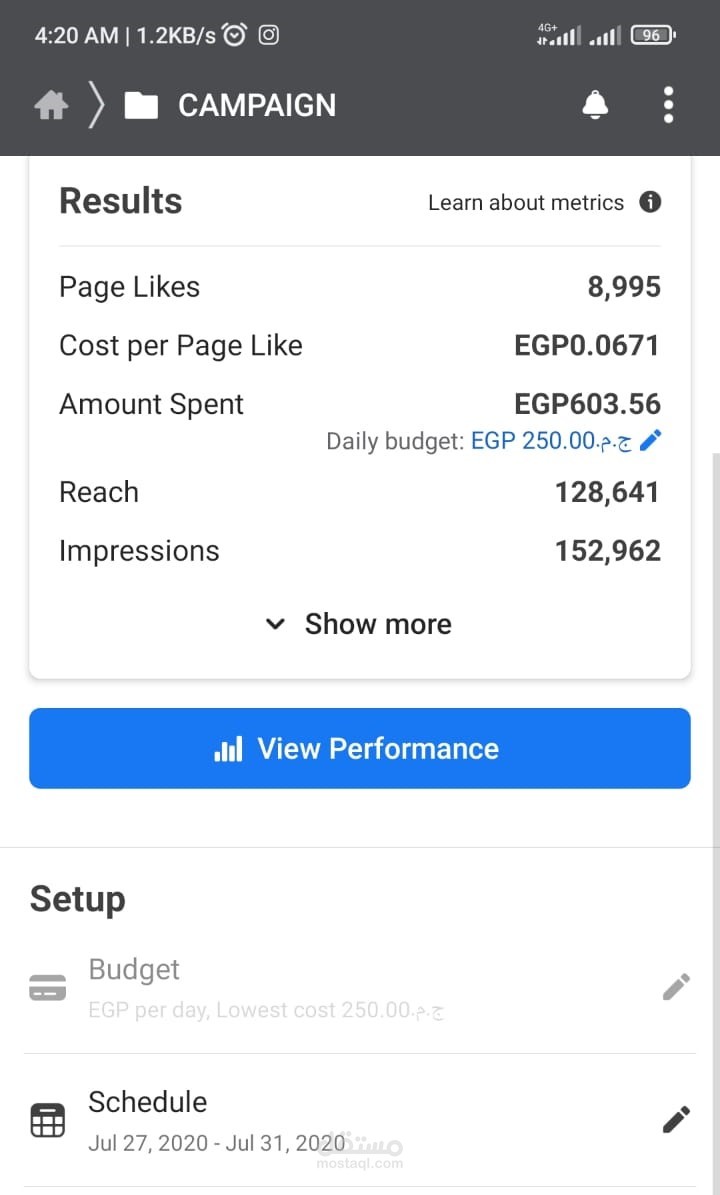Expand results with Show more

point(378,624)
